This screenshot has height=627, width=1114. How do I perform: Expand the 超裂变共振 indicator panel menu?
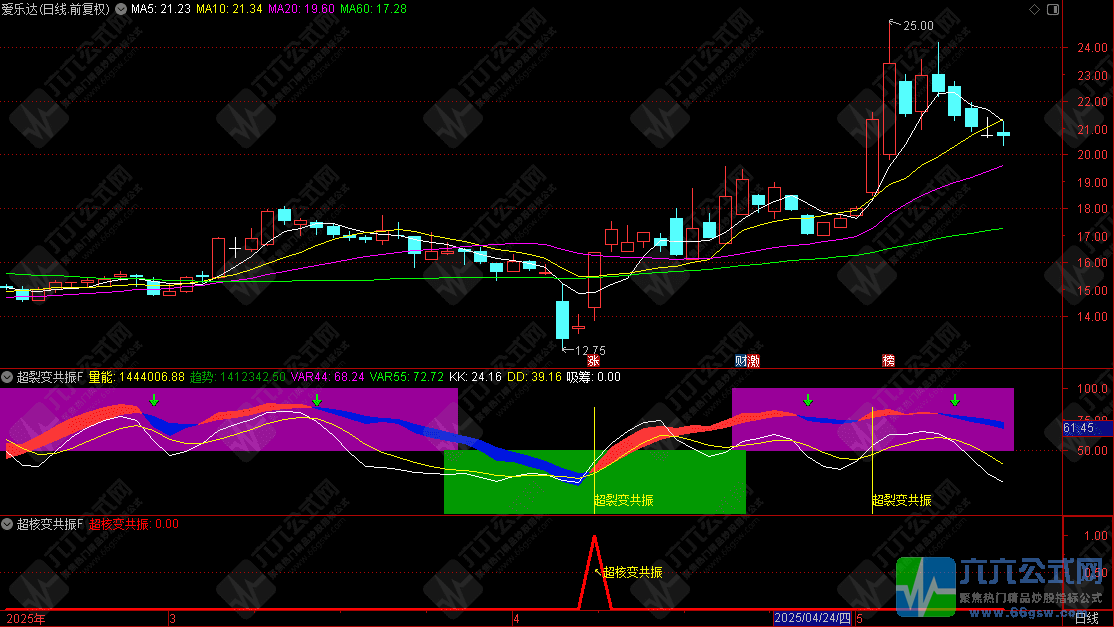tap(8, 377)
